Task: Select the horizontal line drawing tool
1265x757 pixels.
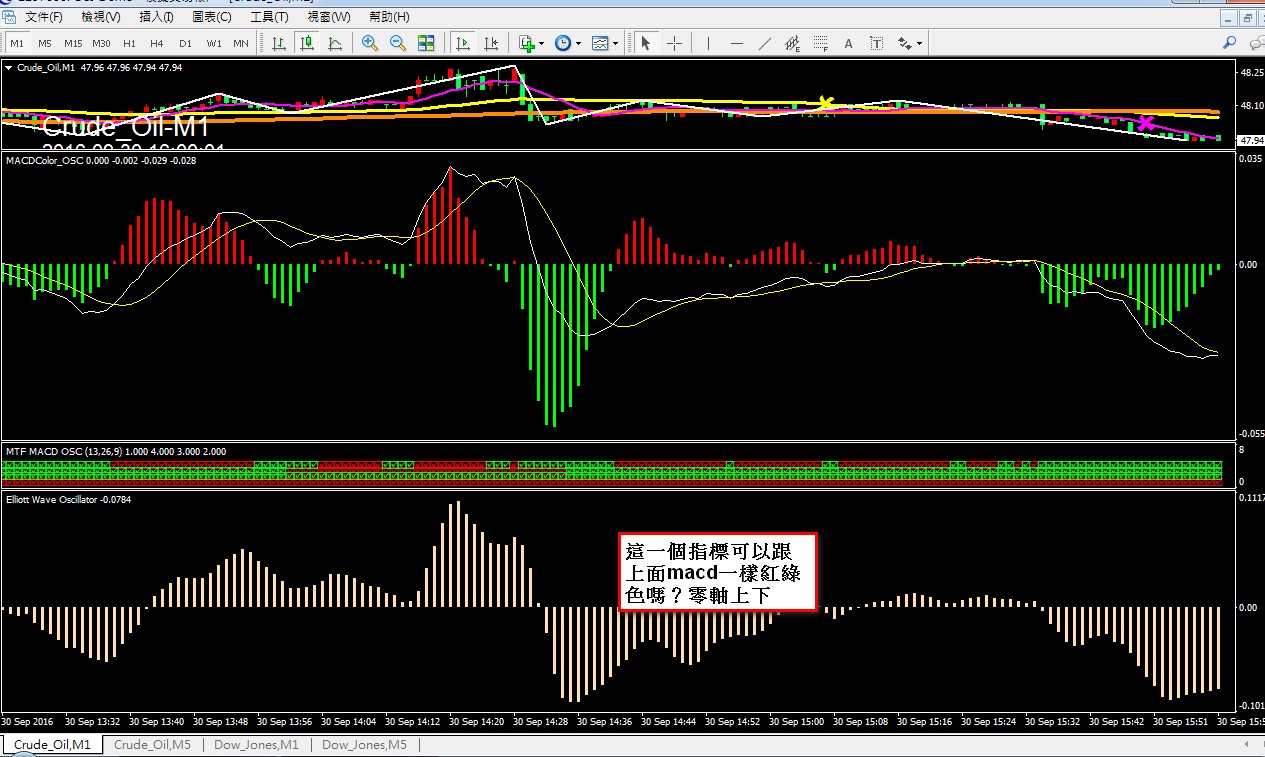Action: (737, 43)
